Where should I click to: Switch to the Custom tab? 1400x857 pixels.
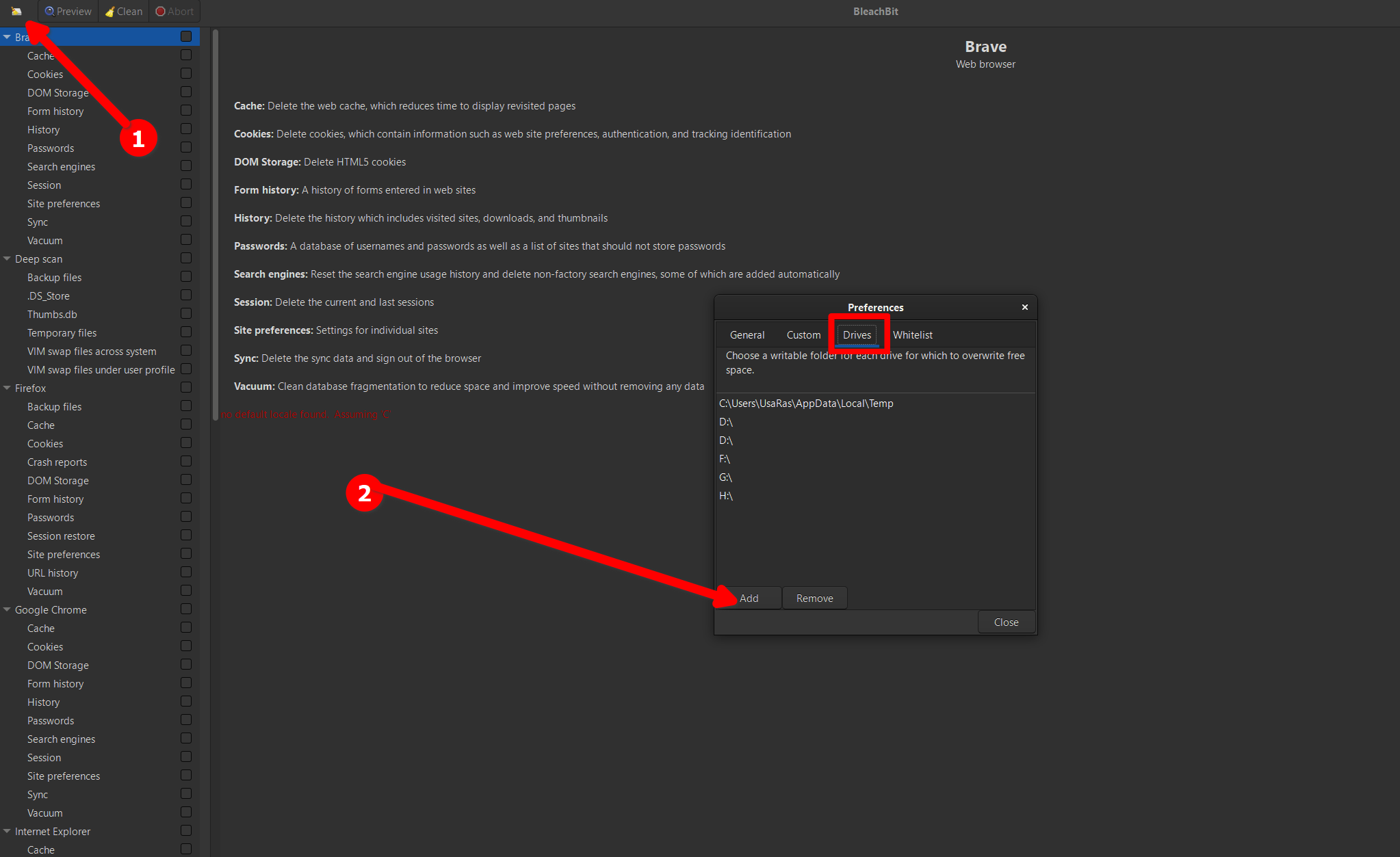(x=803, y=334)
